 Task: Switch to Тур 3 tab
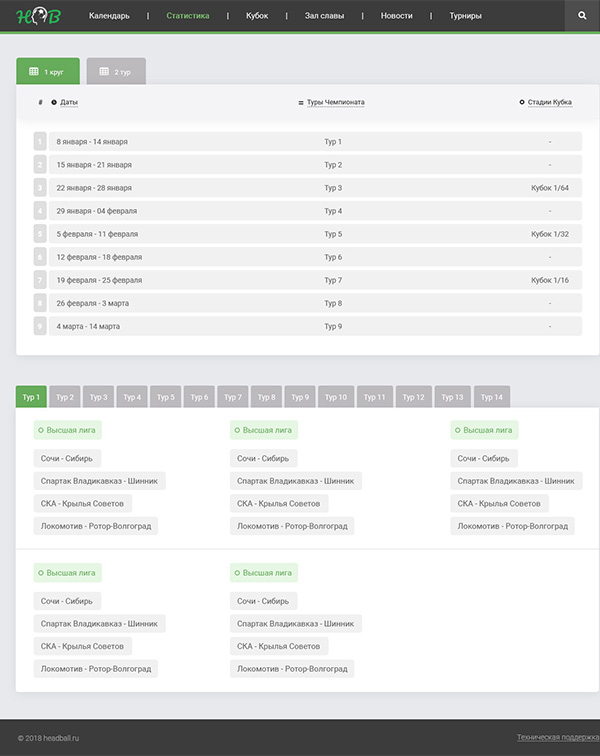98,397
